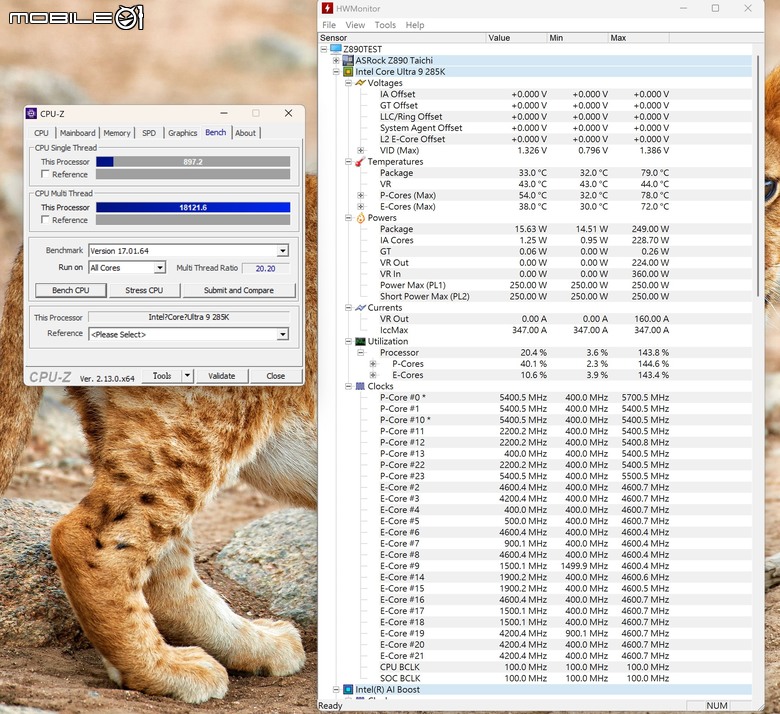Click the Bench CPU button
Screen dimensions: 780x714
(x=71, y=290)
